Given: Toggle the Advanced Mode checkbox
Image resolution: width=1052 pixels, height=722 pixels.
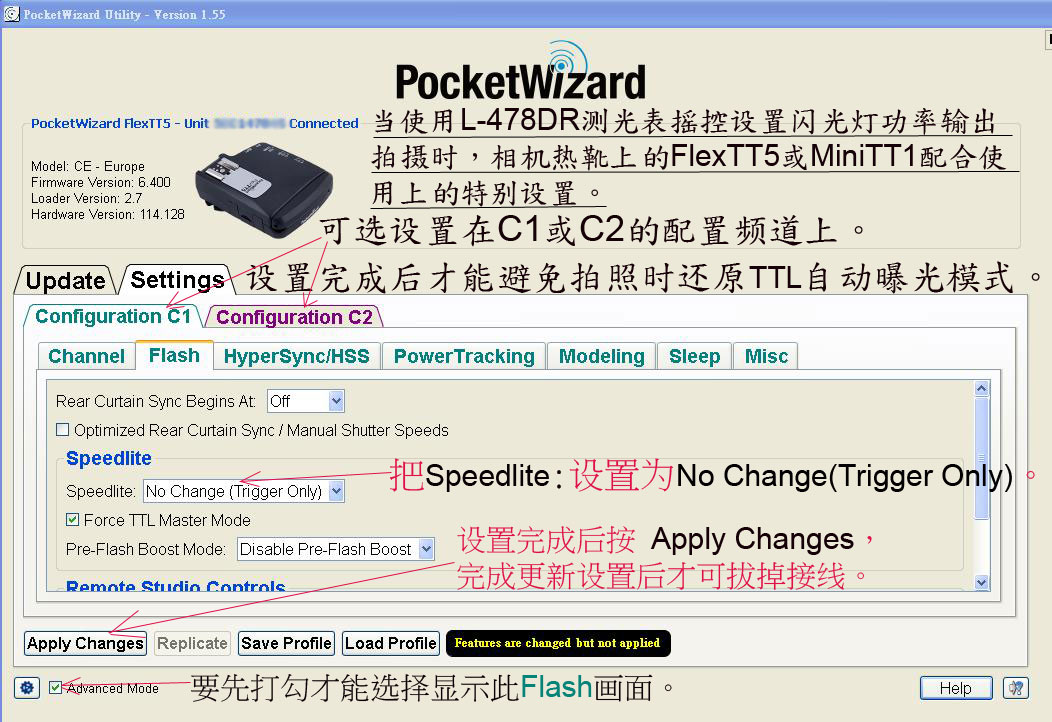Looking at the screenshot, I should pyautogui.click(x=56, y=687).
